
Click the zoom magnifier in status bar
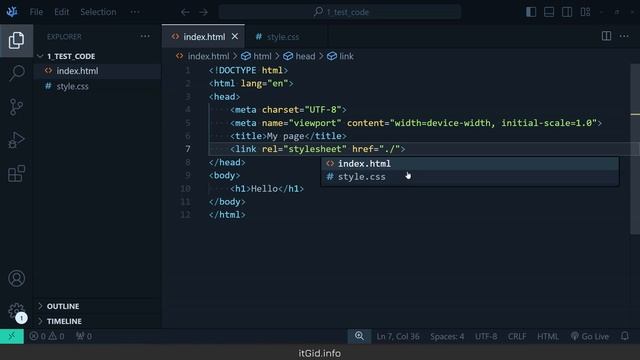pyautogui.click(x=359, y=336)
